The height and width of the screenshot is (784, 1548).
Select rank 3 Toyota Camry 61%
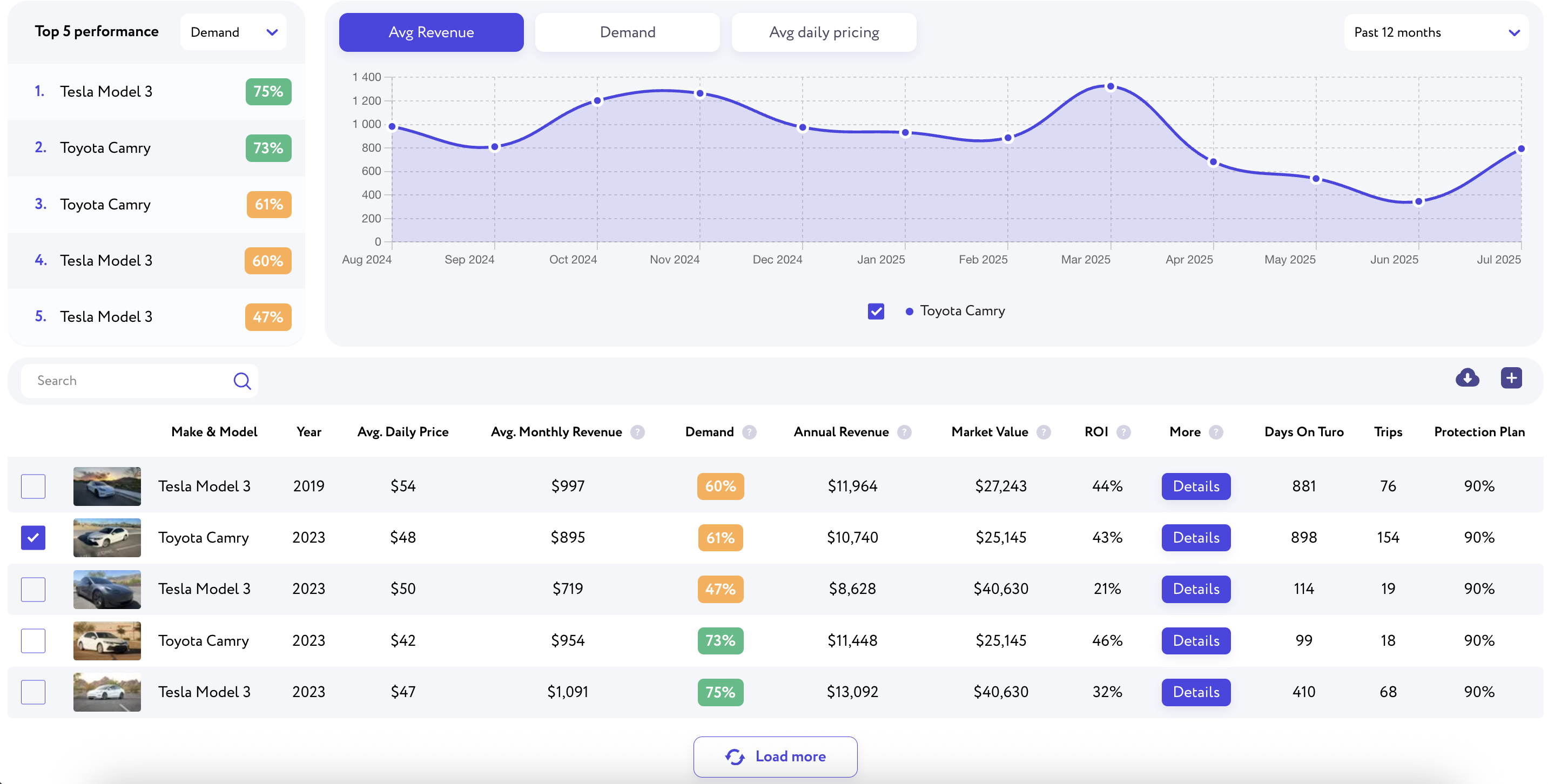tap(156, 204)
